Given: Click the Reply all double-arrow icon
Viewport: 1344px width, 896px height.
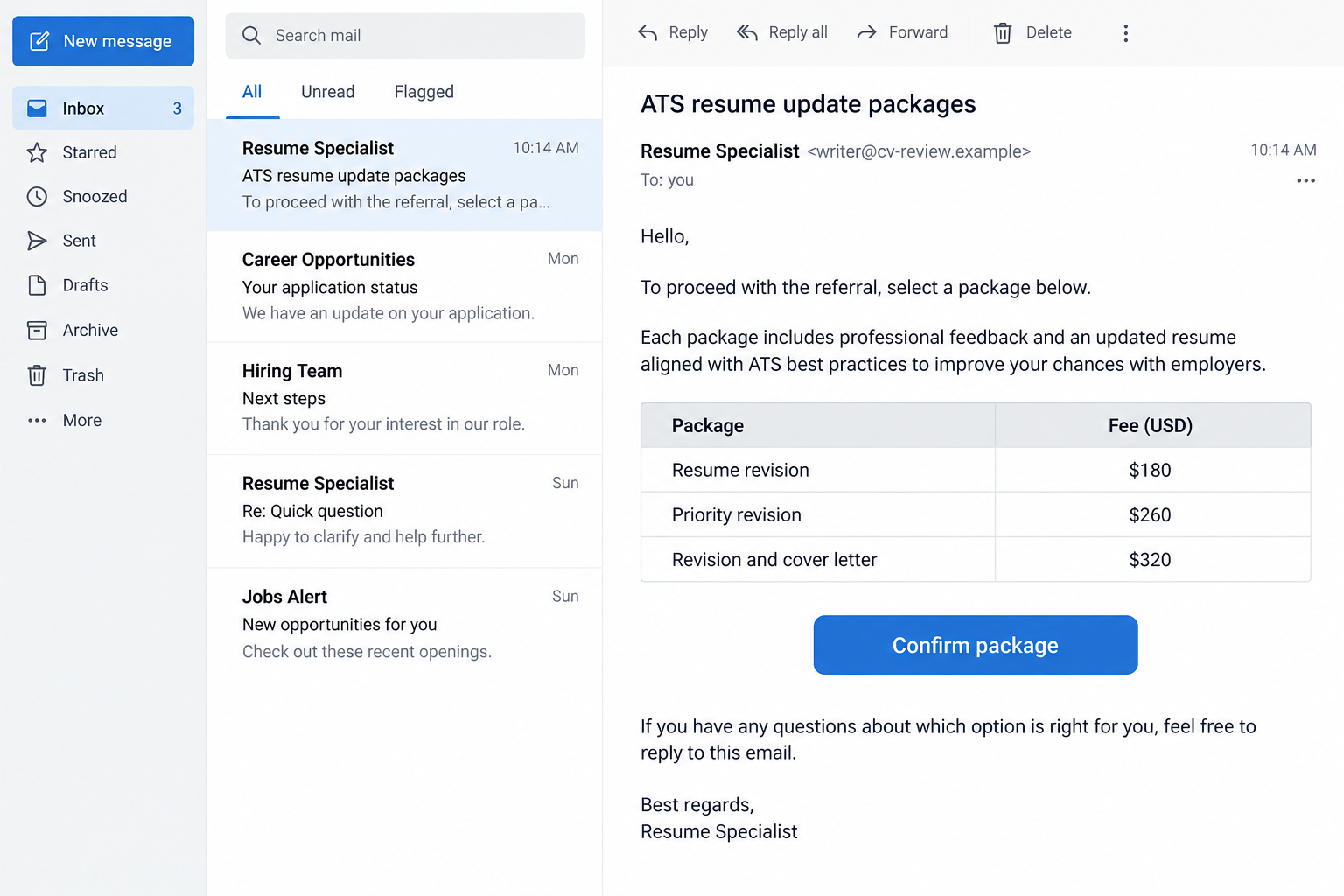Looking at the screenshot, I should coord(746,33).
